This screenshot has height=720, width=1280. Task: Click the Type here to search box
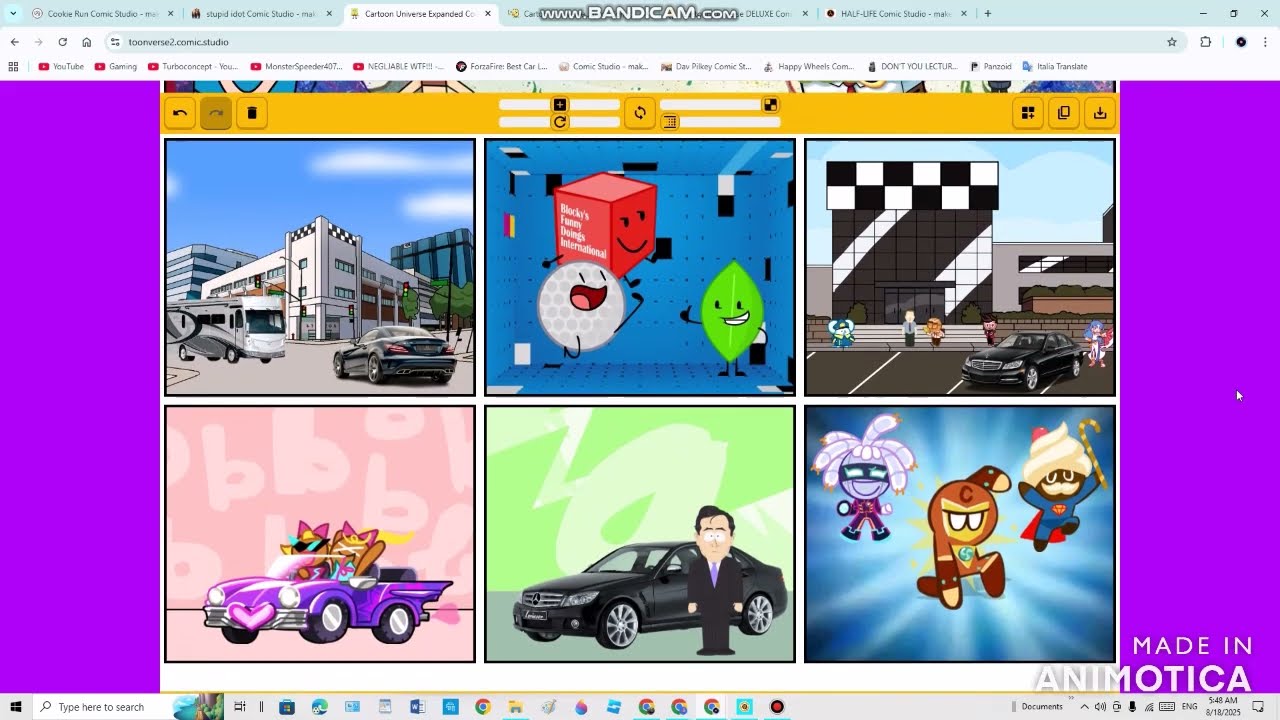tap(130, 707)
